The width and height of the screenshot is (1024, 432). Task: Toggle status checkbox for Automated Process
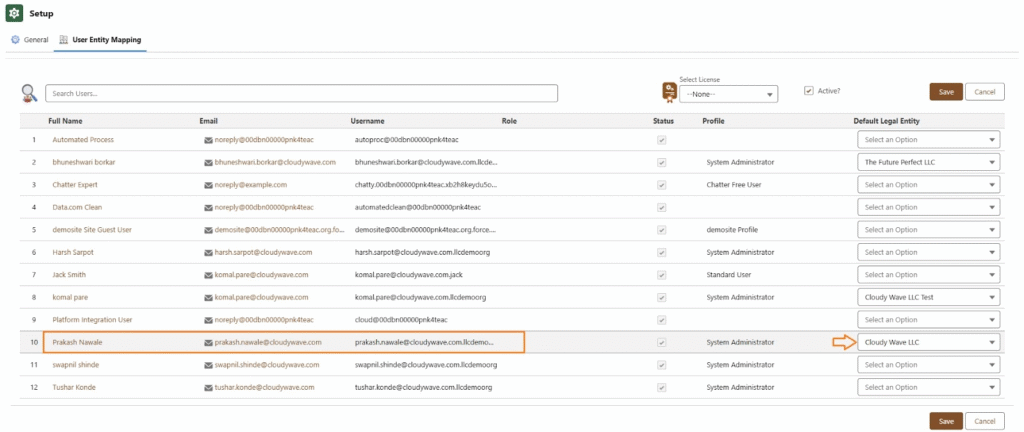(660, 140)
